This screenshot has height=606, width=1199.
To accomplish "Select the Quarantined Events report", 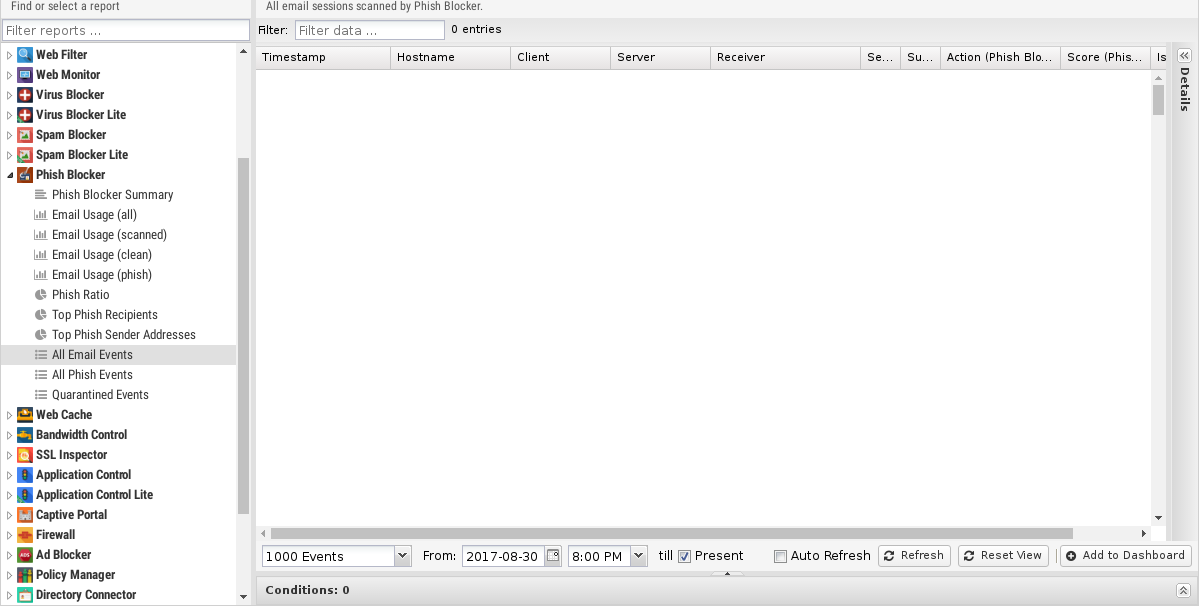I will tap(100, 395).
